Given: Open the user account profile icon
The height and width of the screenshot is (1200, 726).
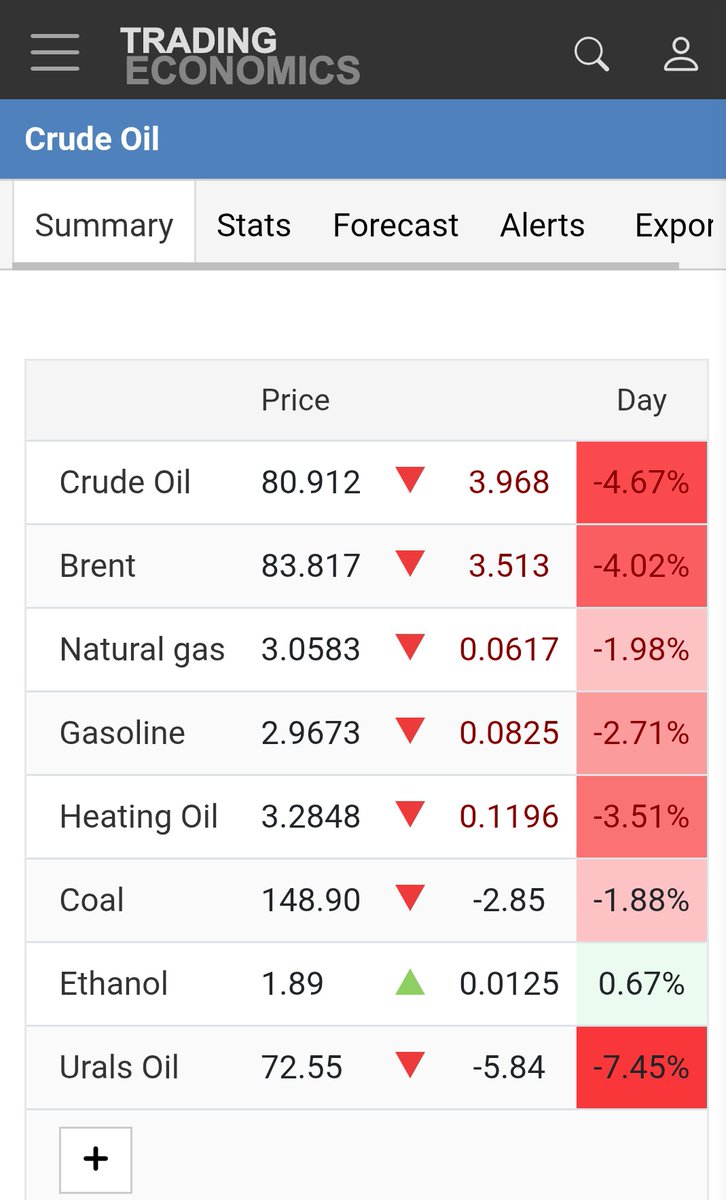Looking at the screenshot, I should [681, 52].
